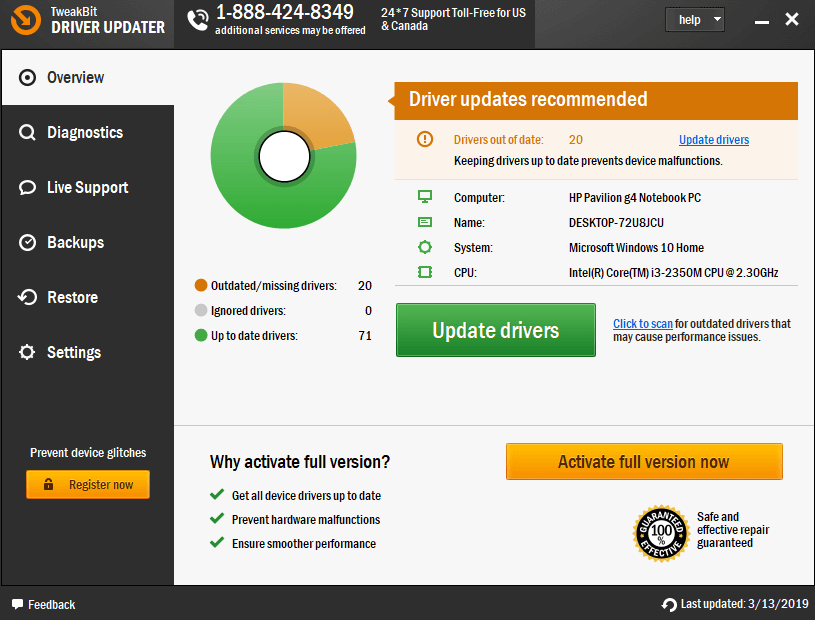
Task: Click the Intel Core i3-2350M CPU value
Action: (673, 272)
